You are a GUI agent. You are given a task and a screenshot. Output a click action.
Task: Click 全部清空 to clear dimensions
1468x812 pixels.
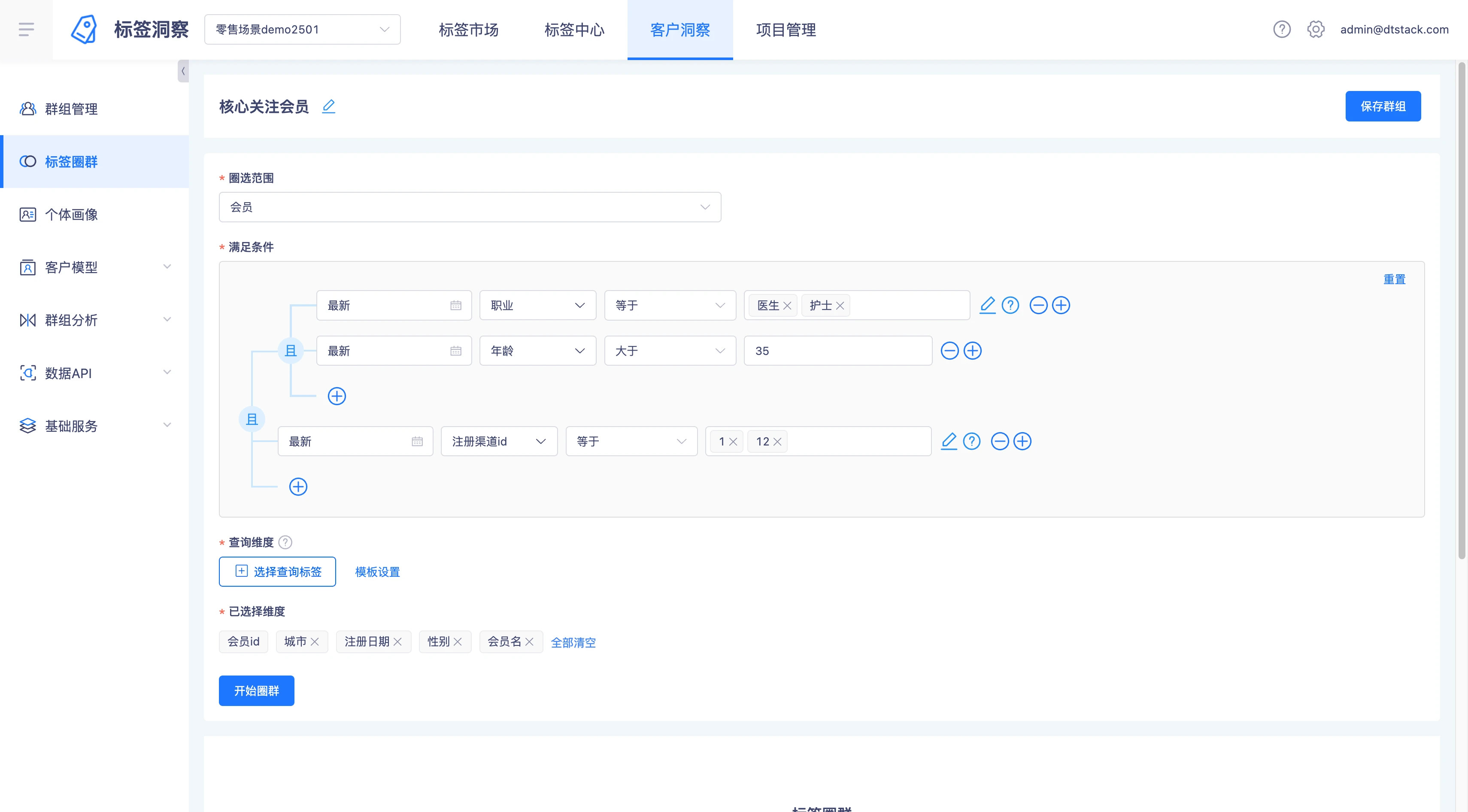pos(573,642)
